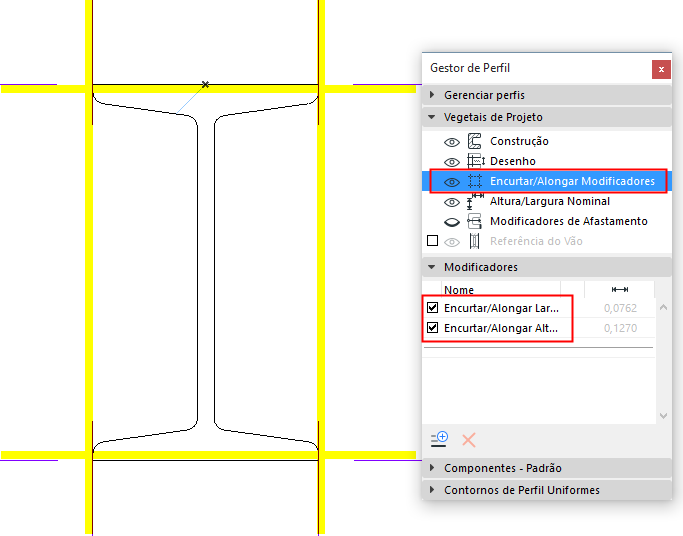This screenshot has height=536, width=683.
Task: Click the X hotspot on top flange
Action: point(205,84)
